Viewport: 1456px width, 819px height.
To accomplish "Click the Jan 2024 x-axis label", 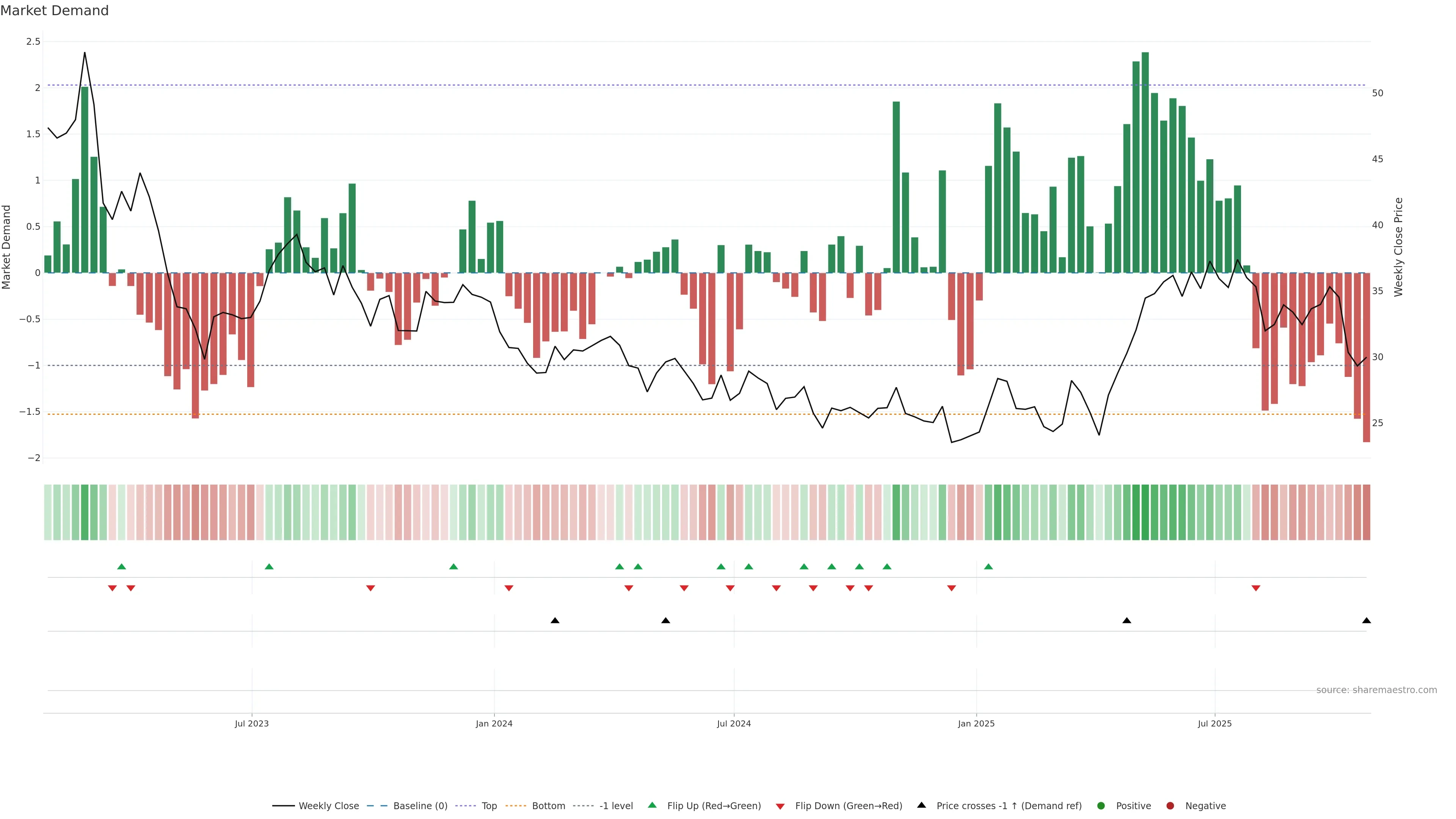I will pyautogui.click(x=494, y=723).
